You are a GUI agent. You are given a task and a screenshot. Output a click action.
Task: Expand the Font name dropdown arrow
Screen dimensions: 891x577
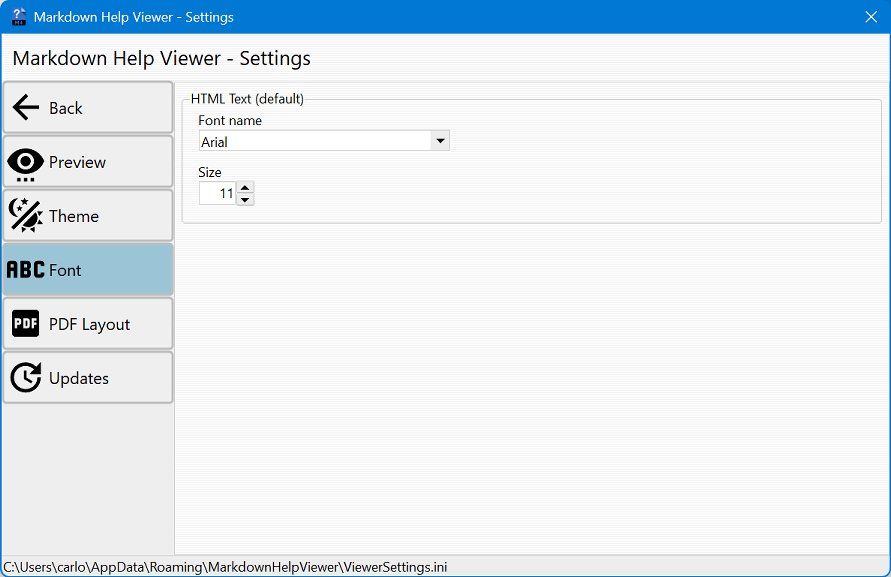tap(439, 141)
